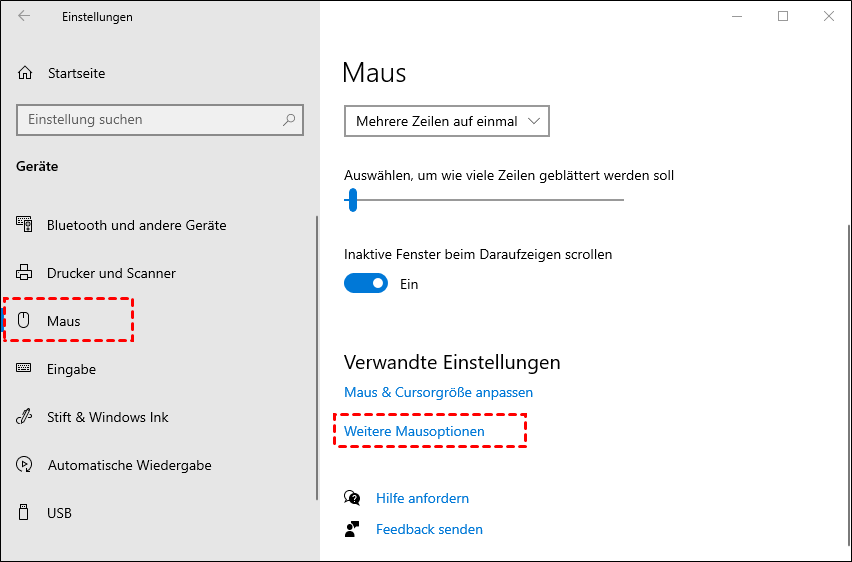Screen dimensions: 852x562
Task: Click the back arrow icon
Action: [x=24, y=16]
